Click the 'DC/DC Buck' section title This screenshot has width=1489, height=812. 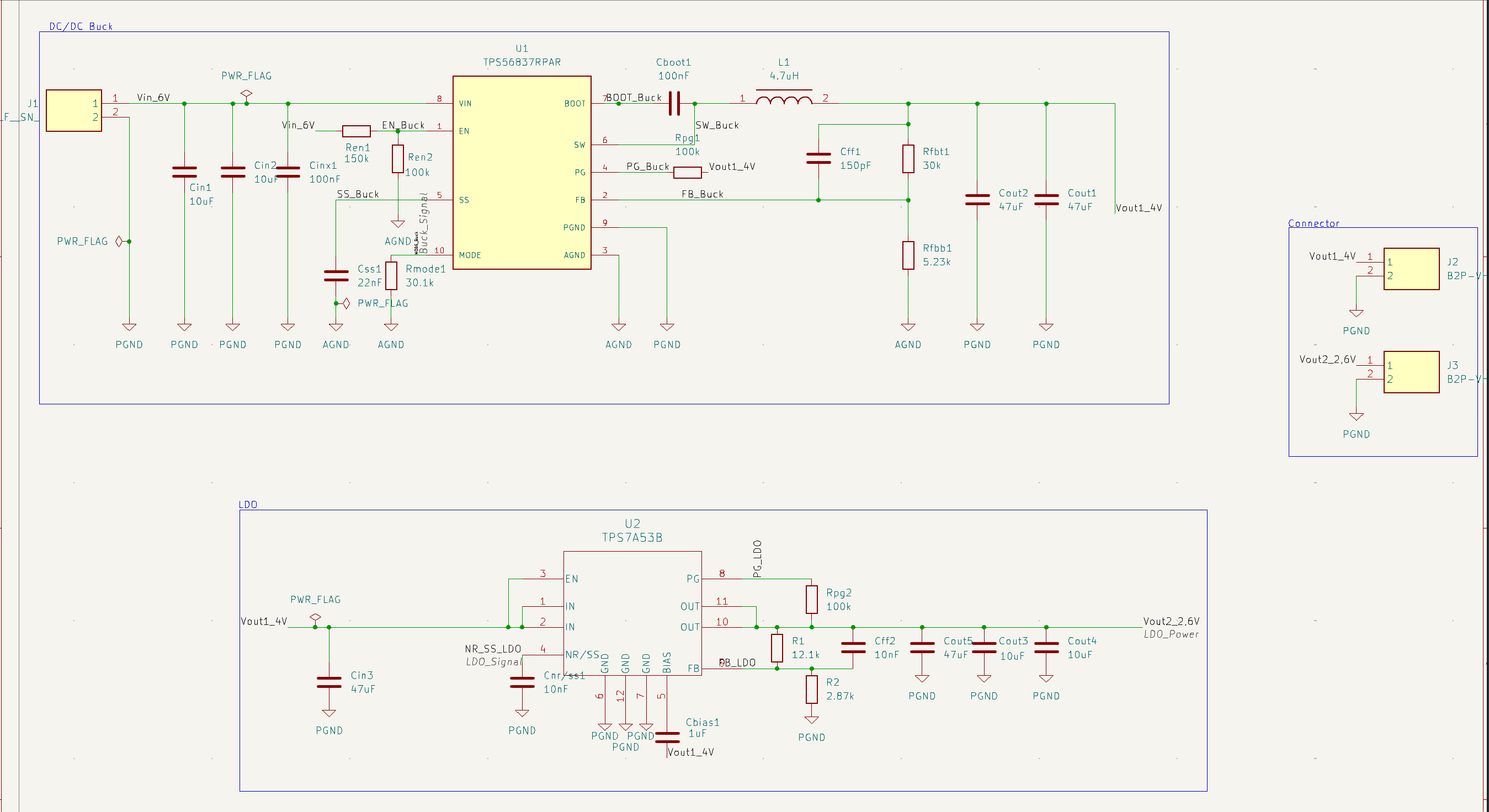click(x=81, y=26)
